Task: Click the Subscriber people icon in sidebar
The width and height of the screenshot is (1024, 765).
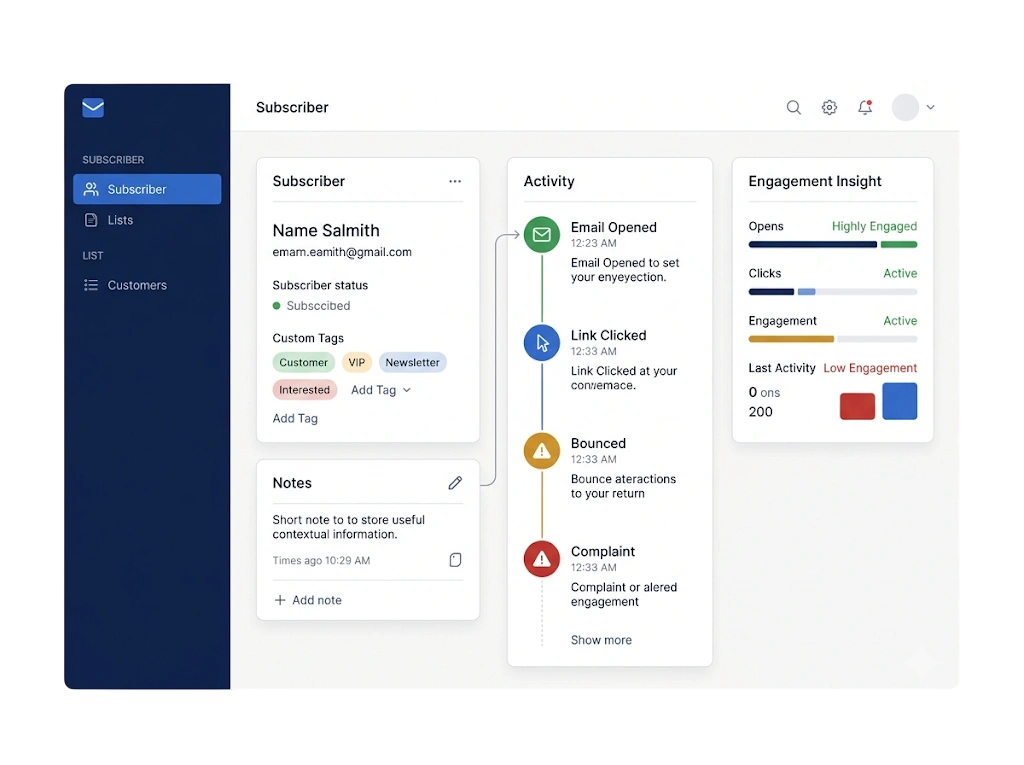Action: tap(91, 189)
